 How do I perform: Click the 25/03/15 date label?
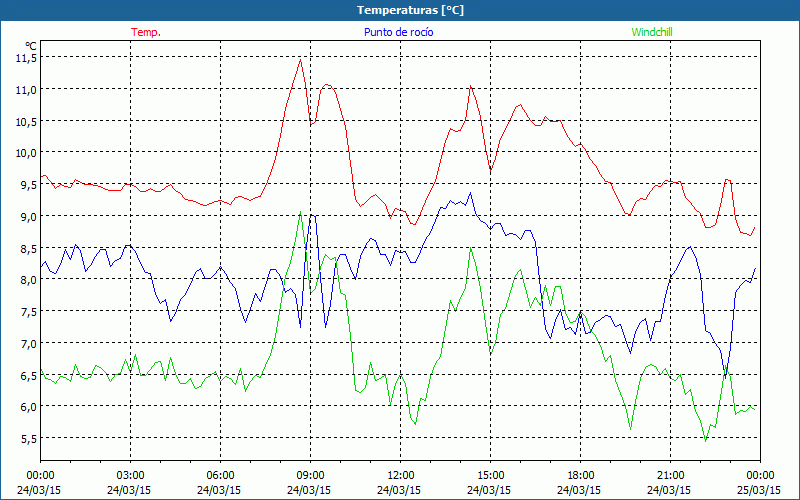[x=759, y=490]
